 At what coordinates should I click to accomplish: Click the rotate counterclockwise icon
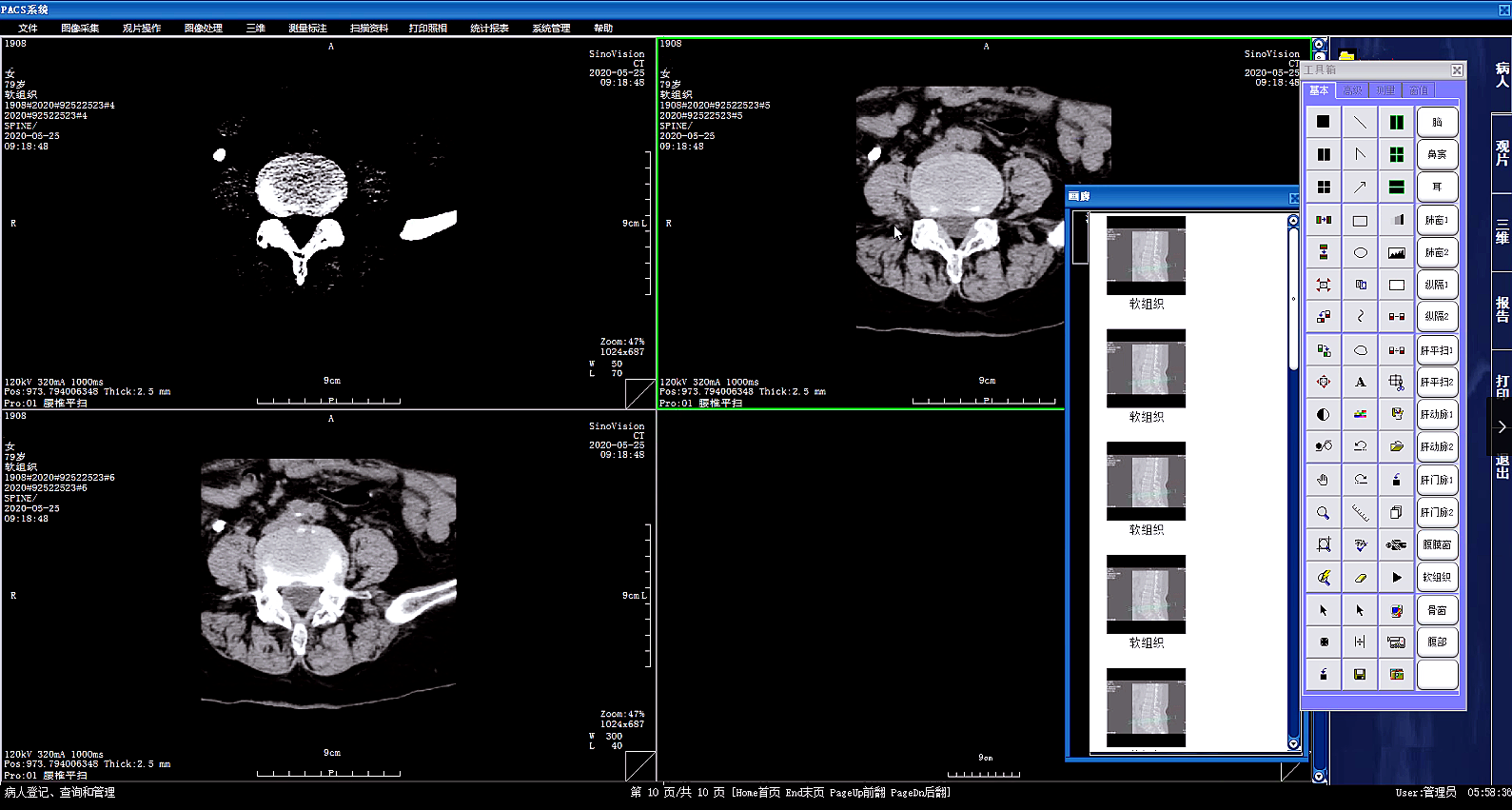[1360, 446]
